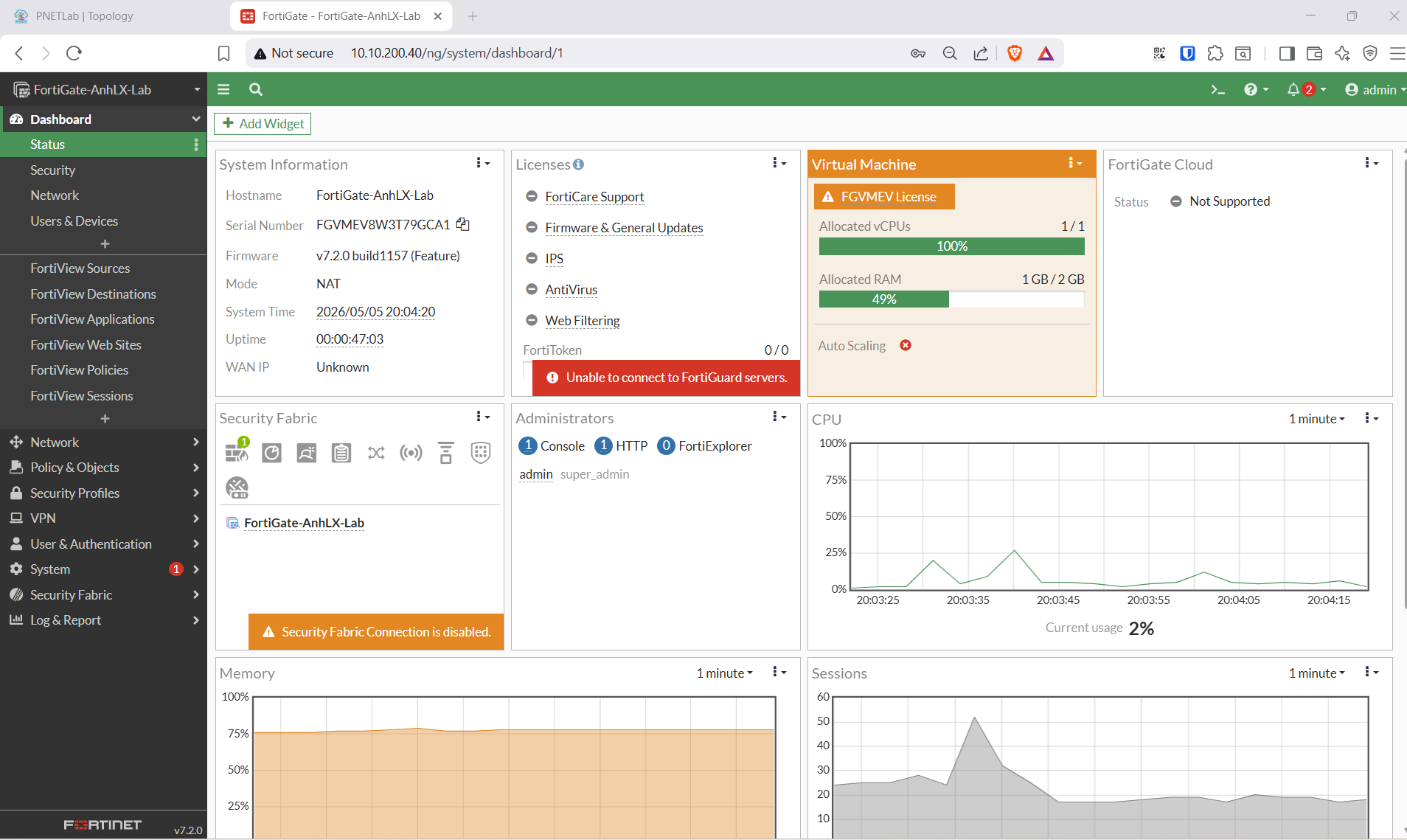Open the FortiGate Cloud widget options menu
Viewport: 1407px width, 840px height.
pos(1372,163)
